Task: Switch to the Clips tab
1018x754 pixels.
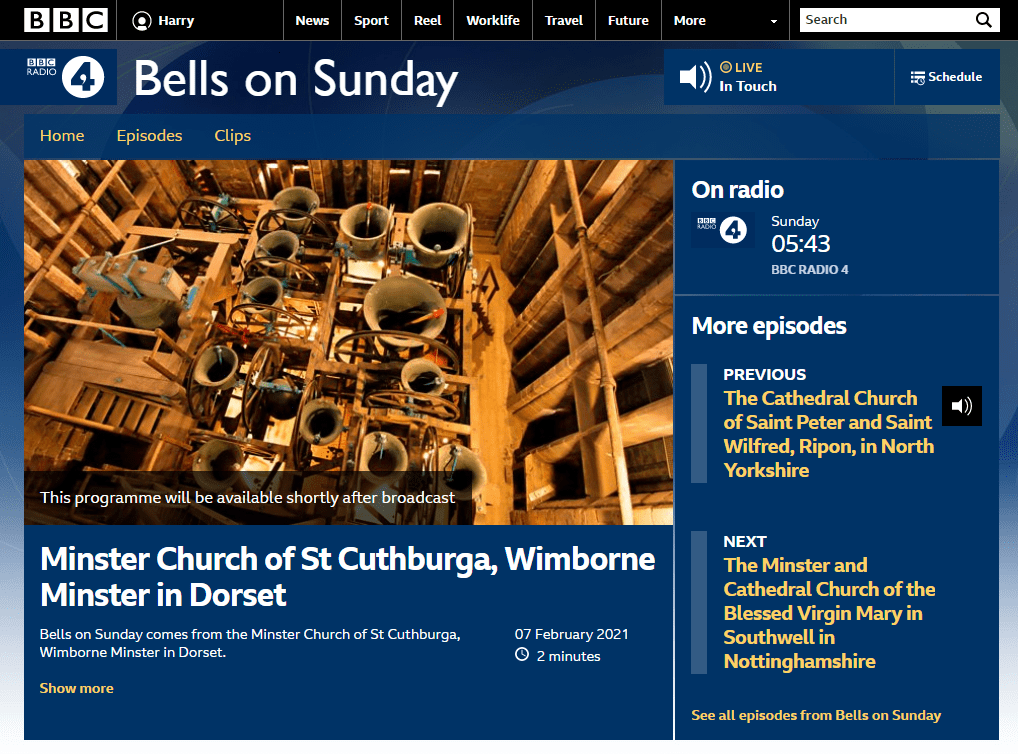Action: (x=232, y=136)
